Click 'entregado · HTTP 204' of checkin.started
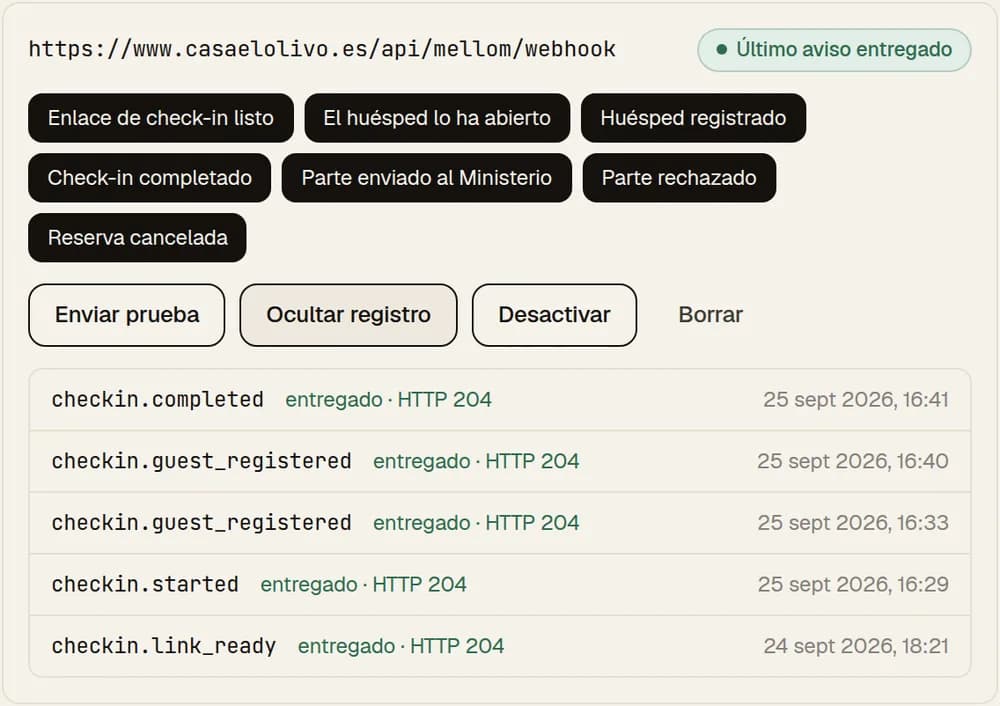 (364, 585)
